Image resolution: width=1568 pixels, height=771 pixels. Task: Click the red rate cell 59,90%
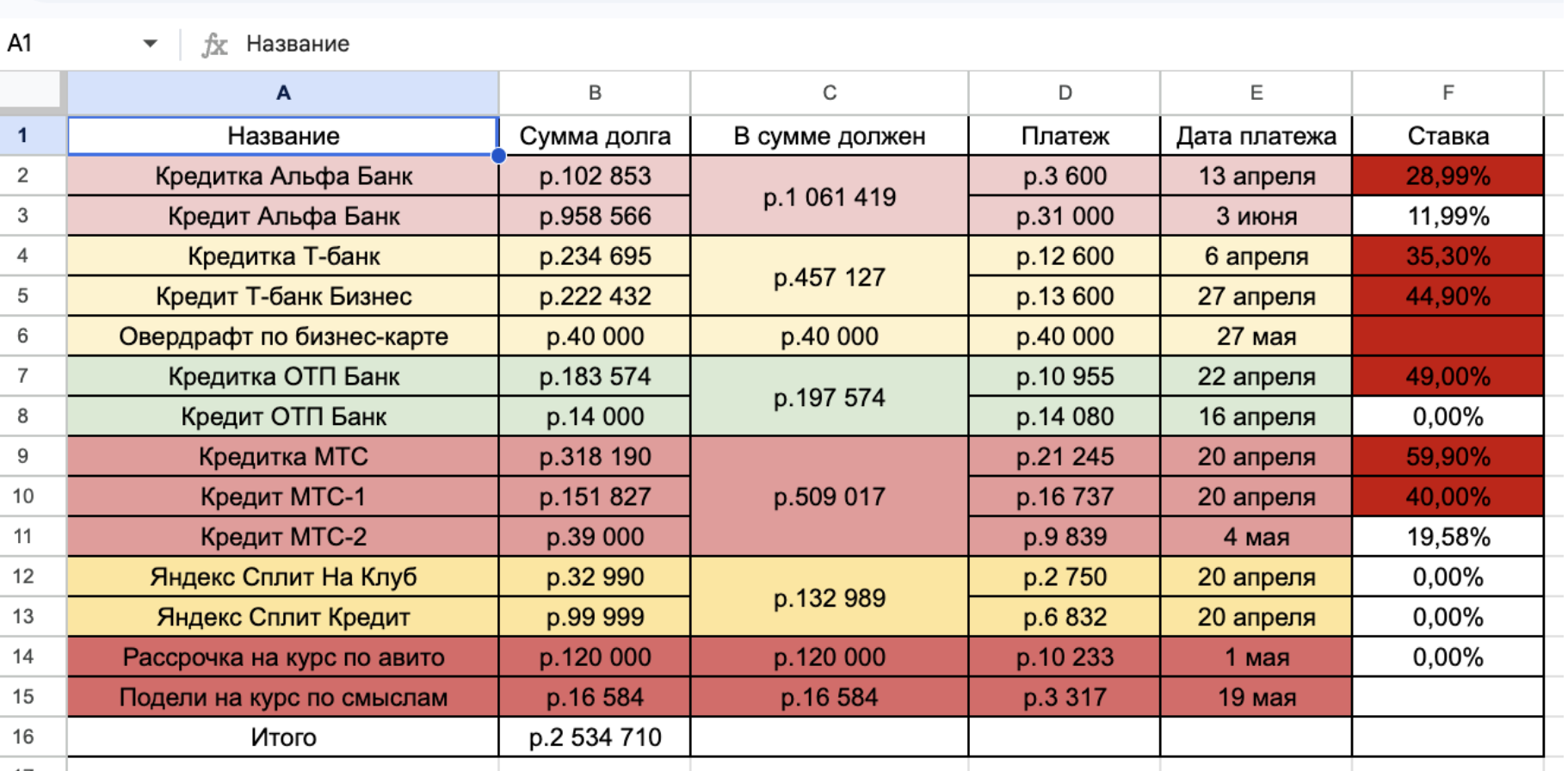coord(1448,456)
